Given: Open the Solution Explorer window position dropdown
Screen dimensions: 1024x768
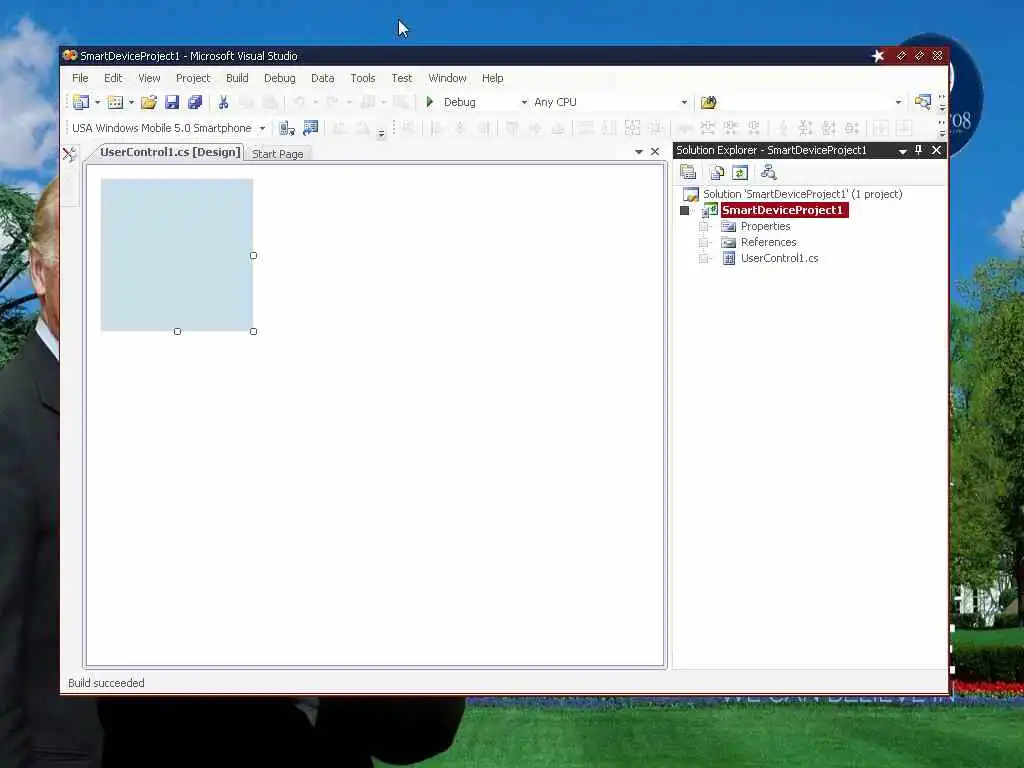Looking at the screenshot, I should pos(903,151).
